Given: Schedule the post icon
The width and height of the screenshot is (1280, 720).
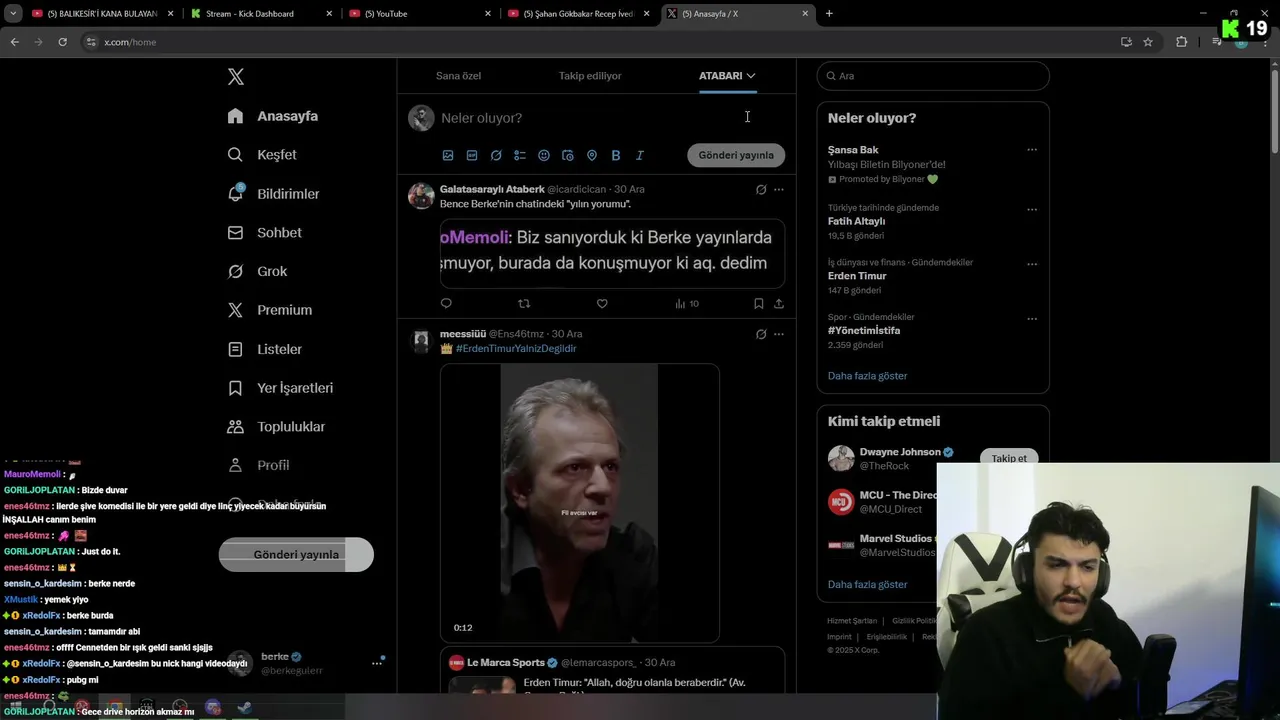Looking at the screenshot, I should click(568, 155).
